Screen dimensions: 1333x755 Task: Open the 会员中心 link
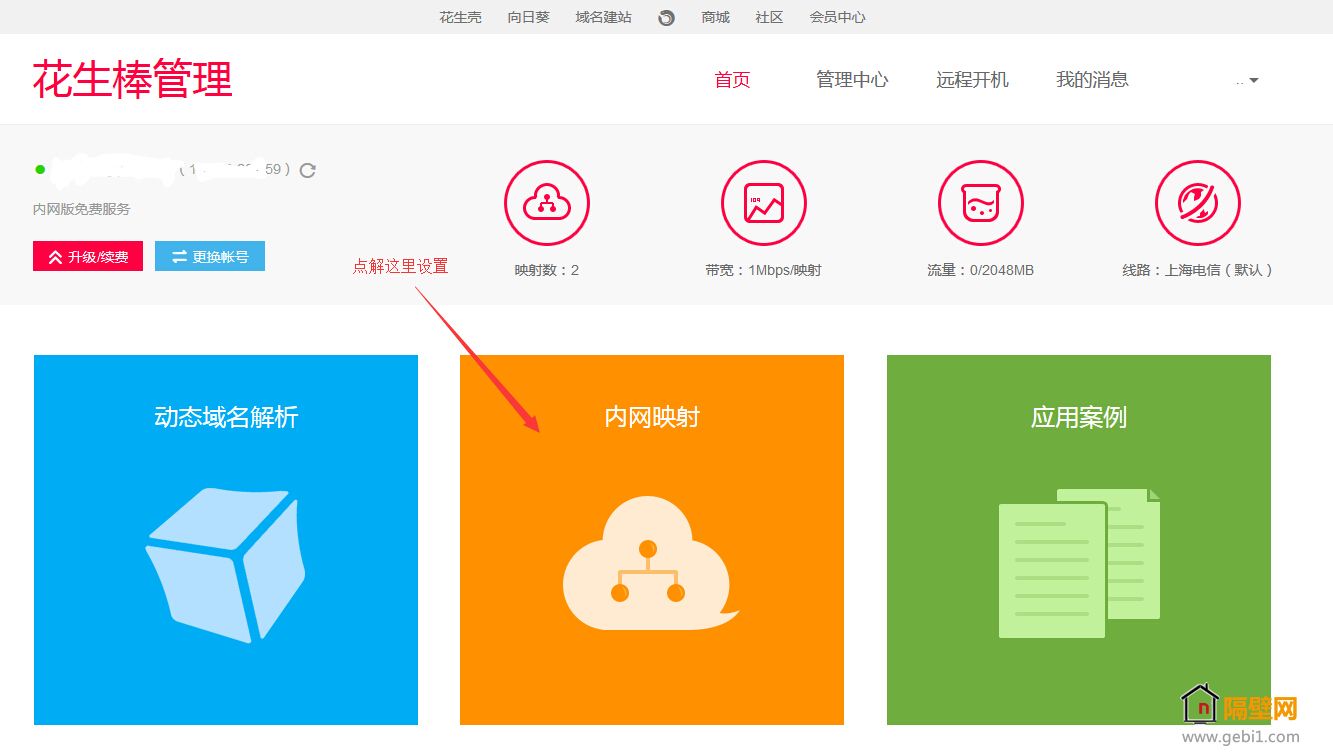point(837,17)
